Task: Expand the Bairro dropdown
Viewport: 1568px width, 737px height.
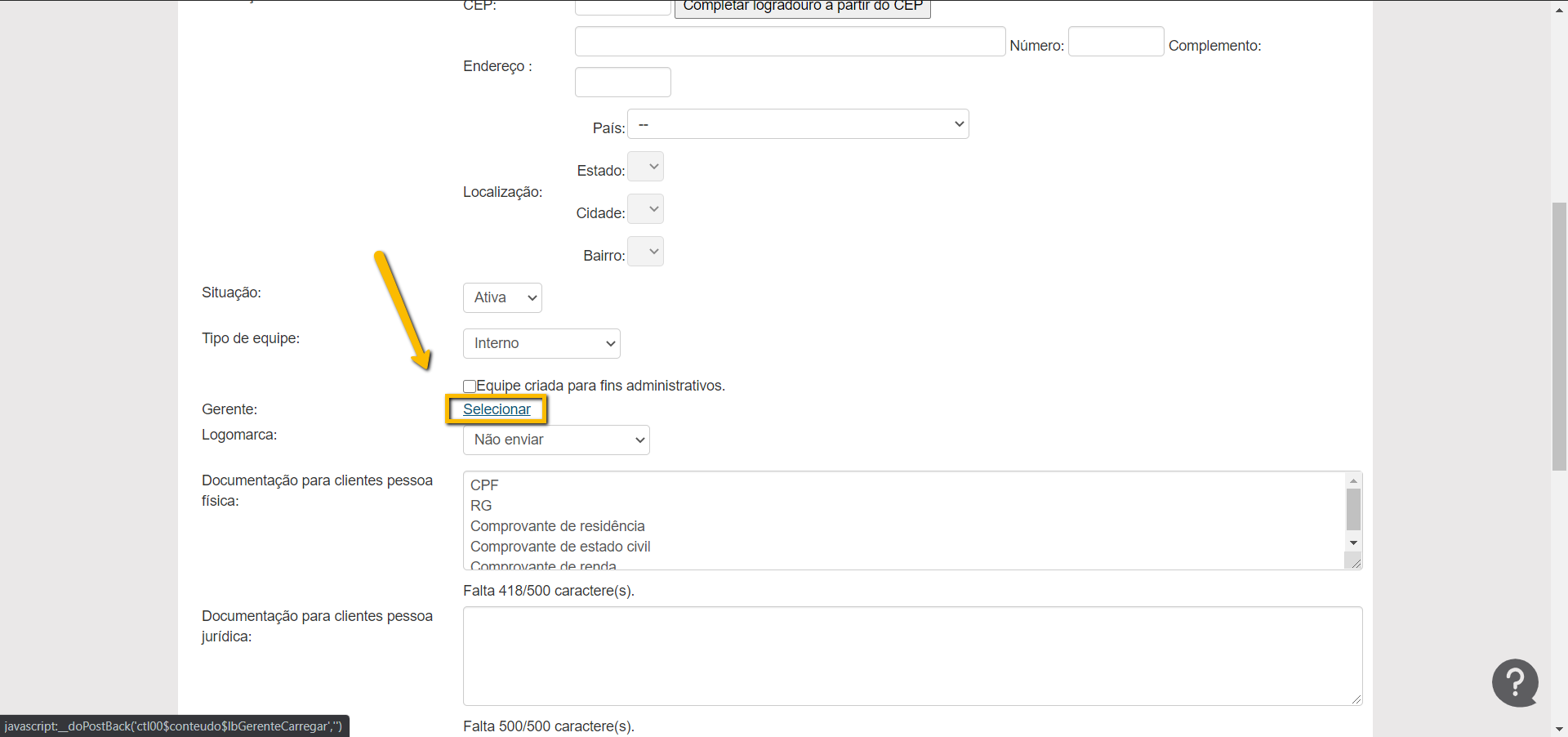Action: coord(645,252)
